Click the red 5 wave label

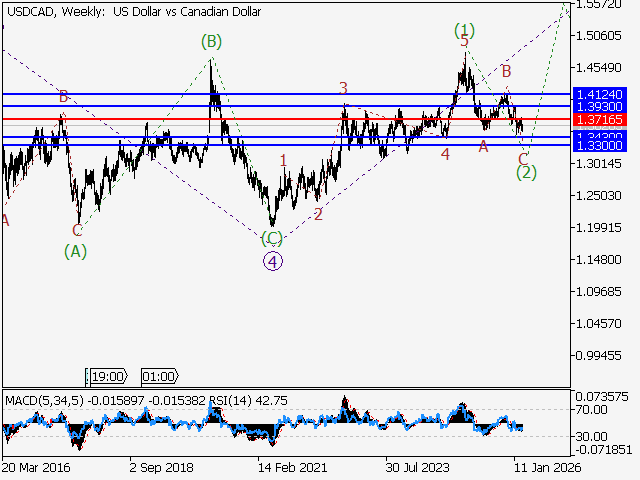click(464, 42)
